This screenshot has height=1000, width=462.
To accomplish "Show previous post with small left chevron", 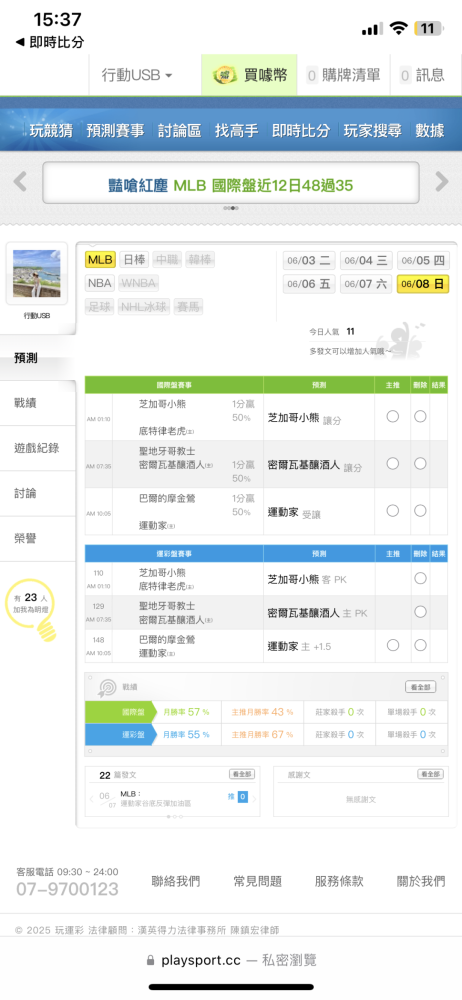I will click(91, 797).
